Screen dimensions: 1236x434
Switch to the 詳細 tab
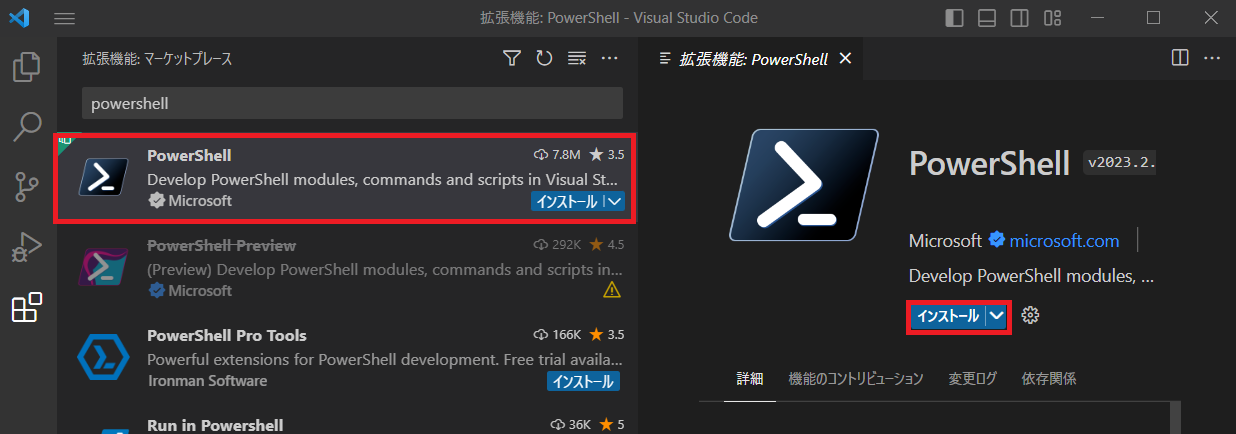click(749, 379)
